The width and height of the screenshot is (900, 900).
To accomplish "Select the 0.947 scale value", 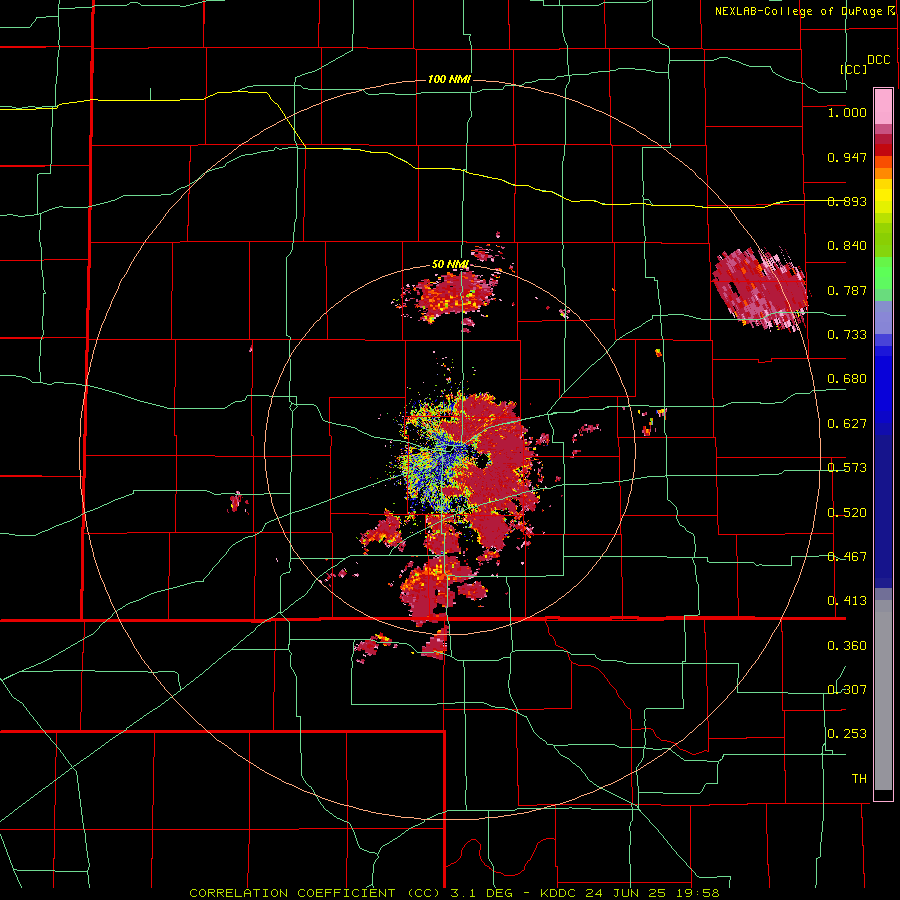I will coord(847,157).
